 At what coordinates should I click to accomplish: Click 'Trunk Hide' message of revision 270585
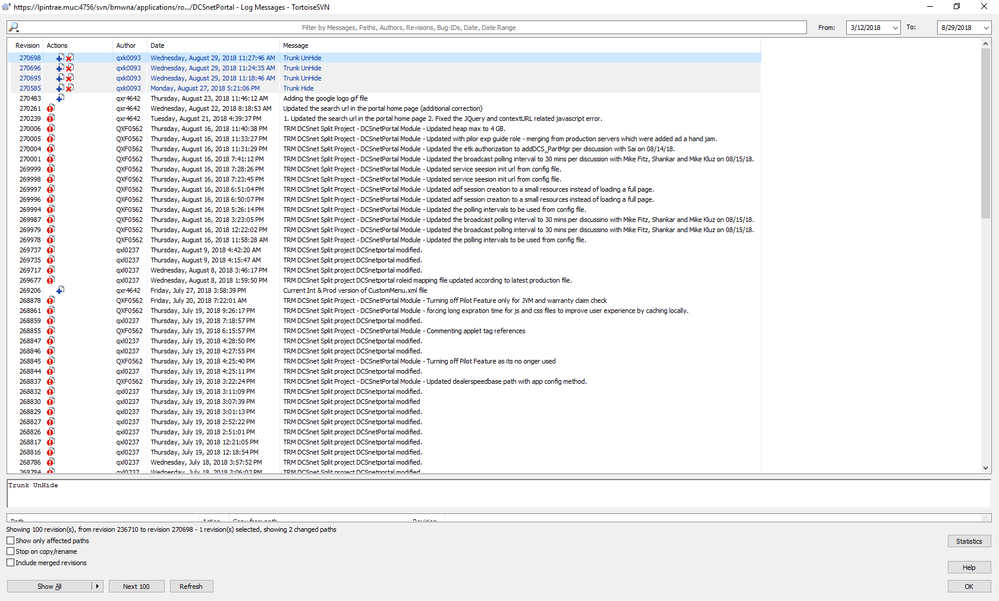tap(298, 88)
